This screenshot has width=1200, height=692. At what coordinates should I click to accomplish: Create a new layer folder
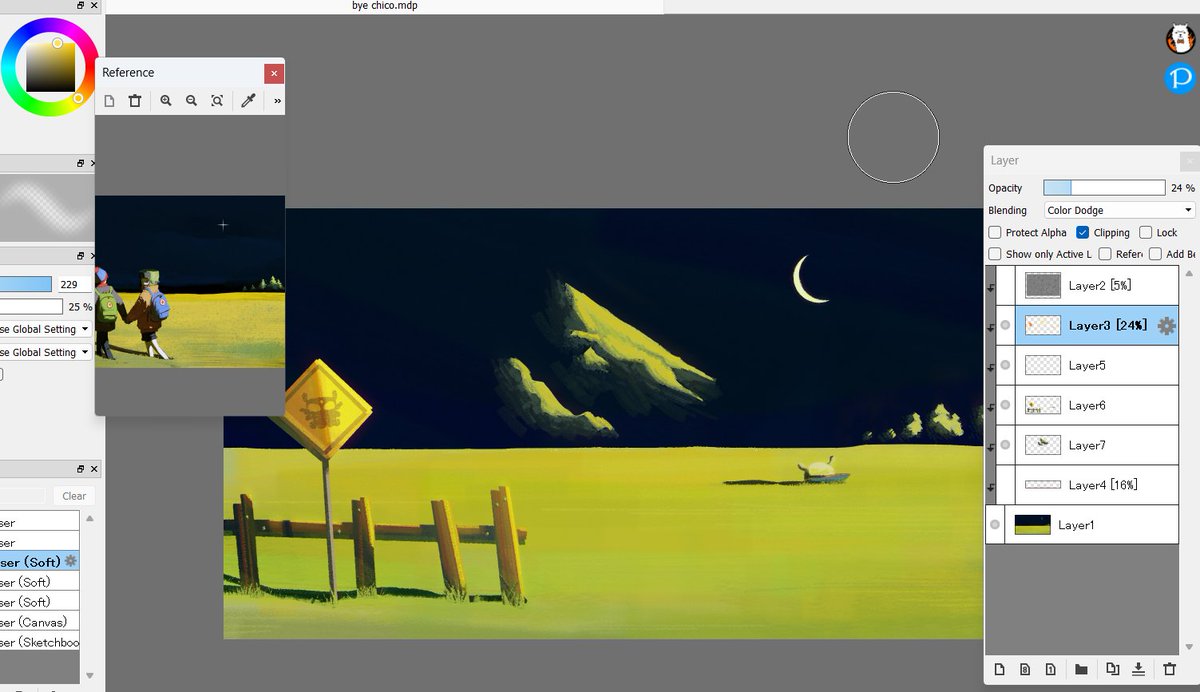tap(1081, 669)
